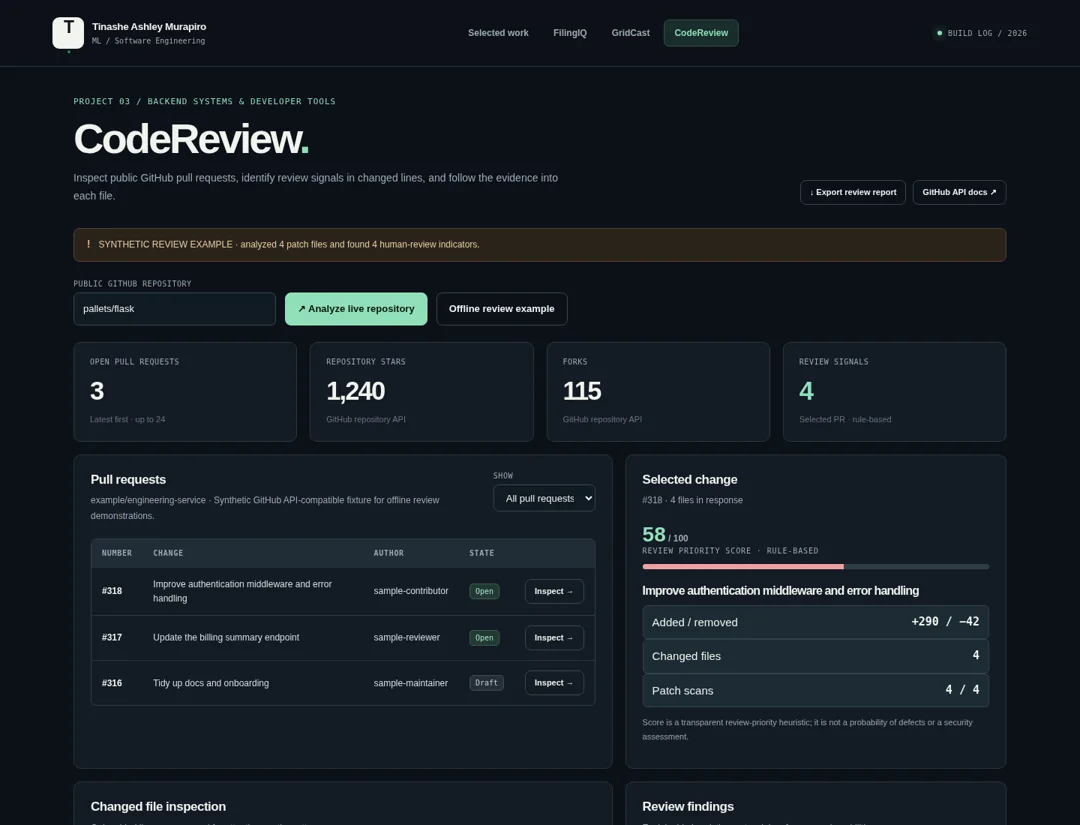This screenshot has width=1080, height=825.
Task: Click the CodeReview page heading
Action: 191,139
